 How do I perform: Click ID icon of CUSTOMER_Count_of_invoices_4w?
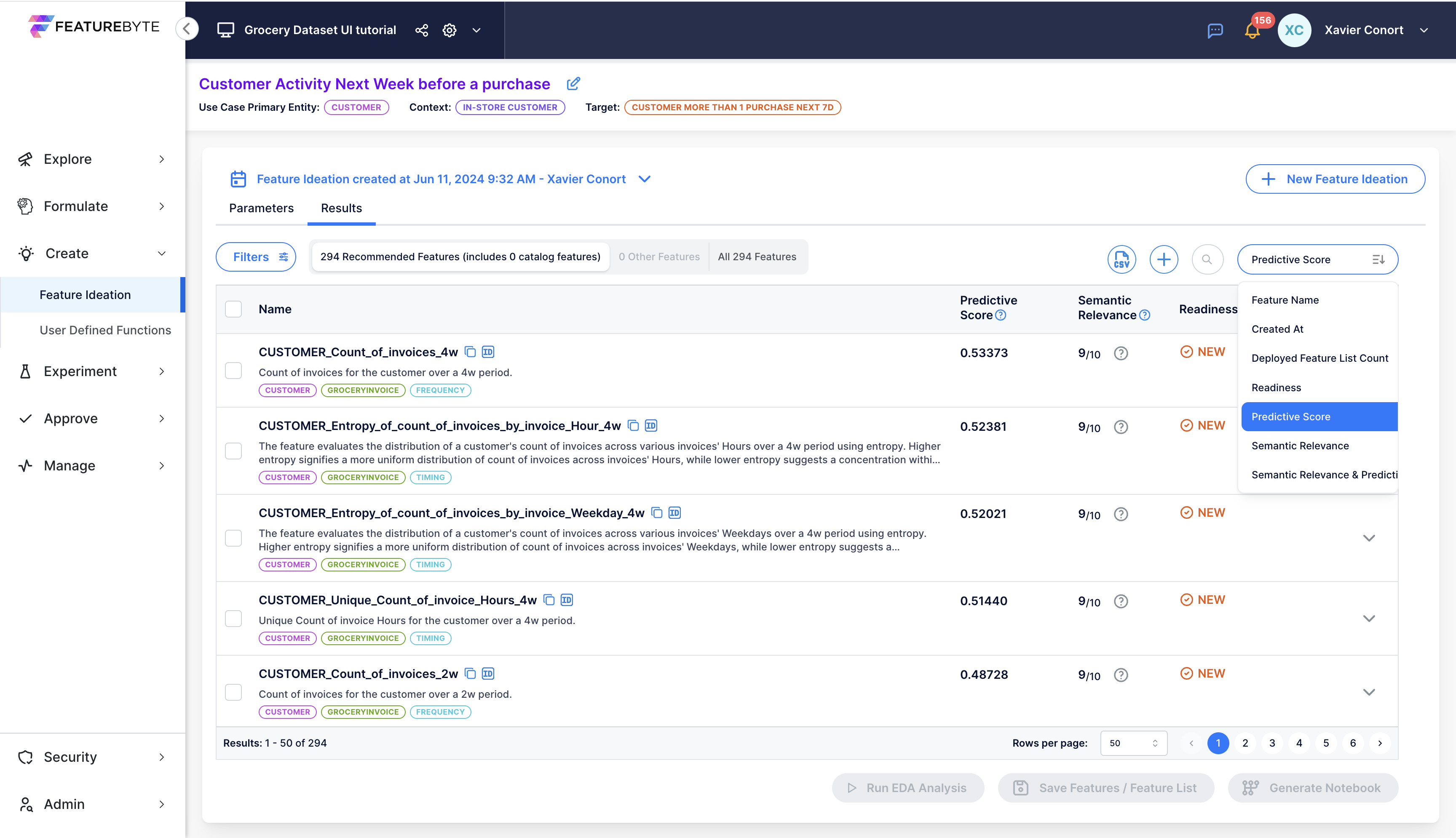[488, 352]
